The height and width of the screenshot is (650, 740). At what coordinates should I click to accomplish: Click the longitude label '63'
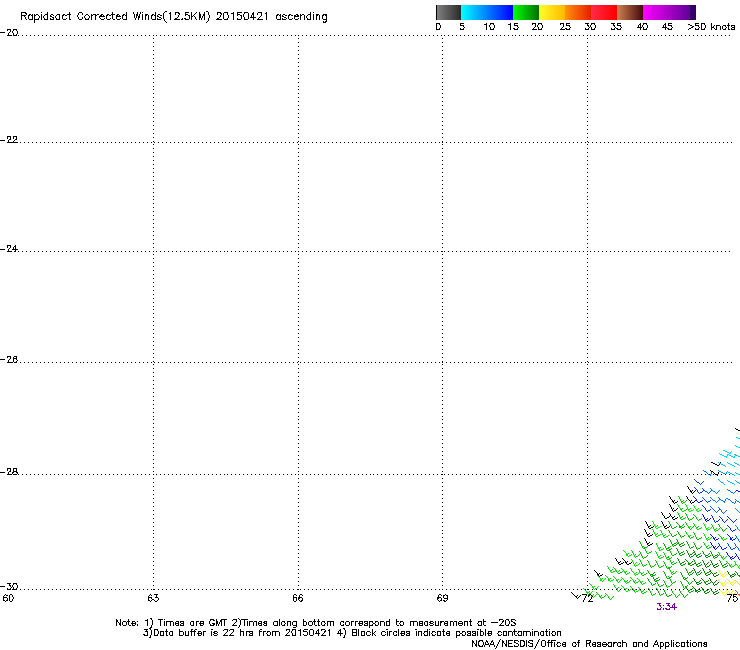point(153,599)
